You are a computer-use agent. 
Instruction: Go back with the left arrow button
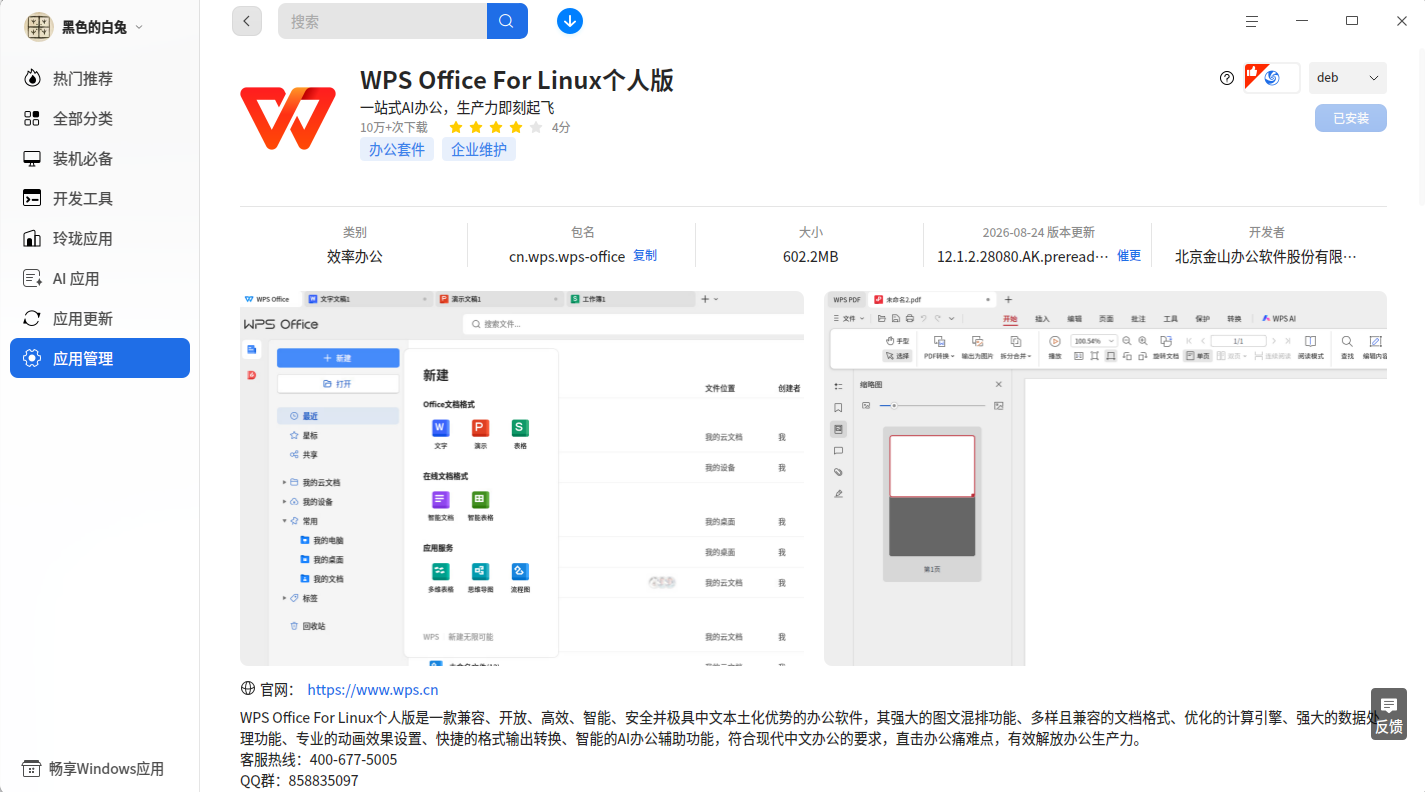coord(247,20)
